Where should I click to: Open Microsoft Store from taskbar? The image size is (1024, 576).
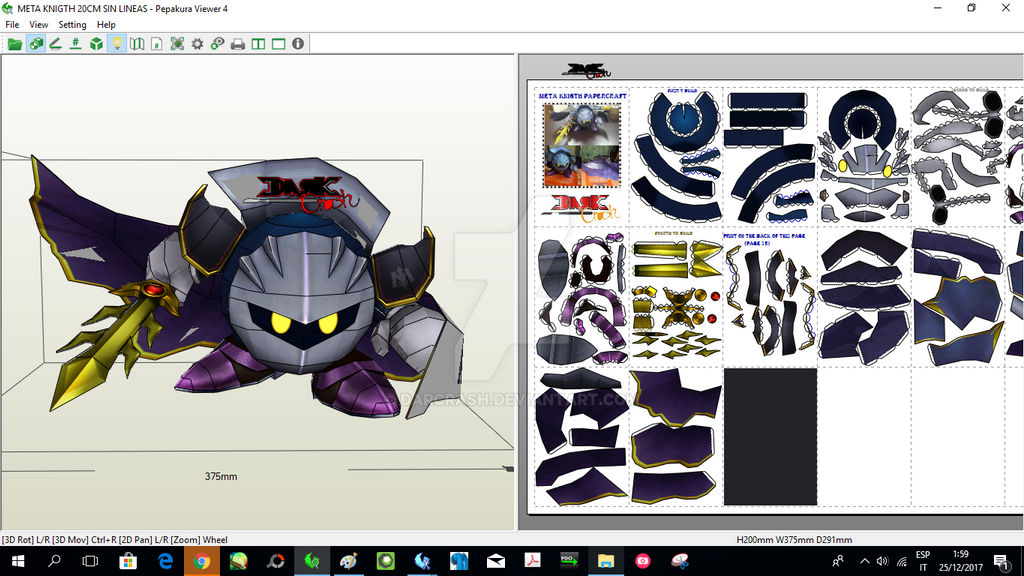coord(128,561)
